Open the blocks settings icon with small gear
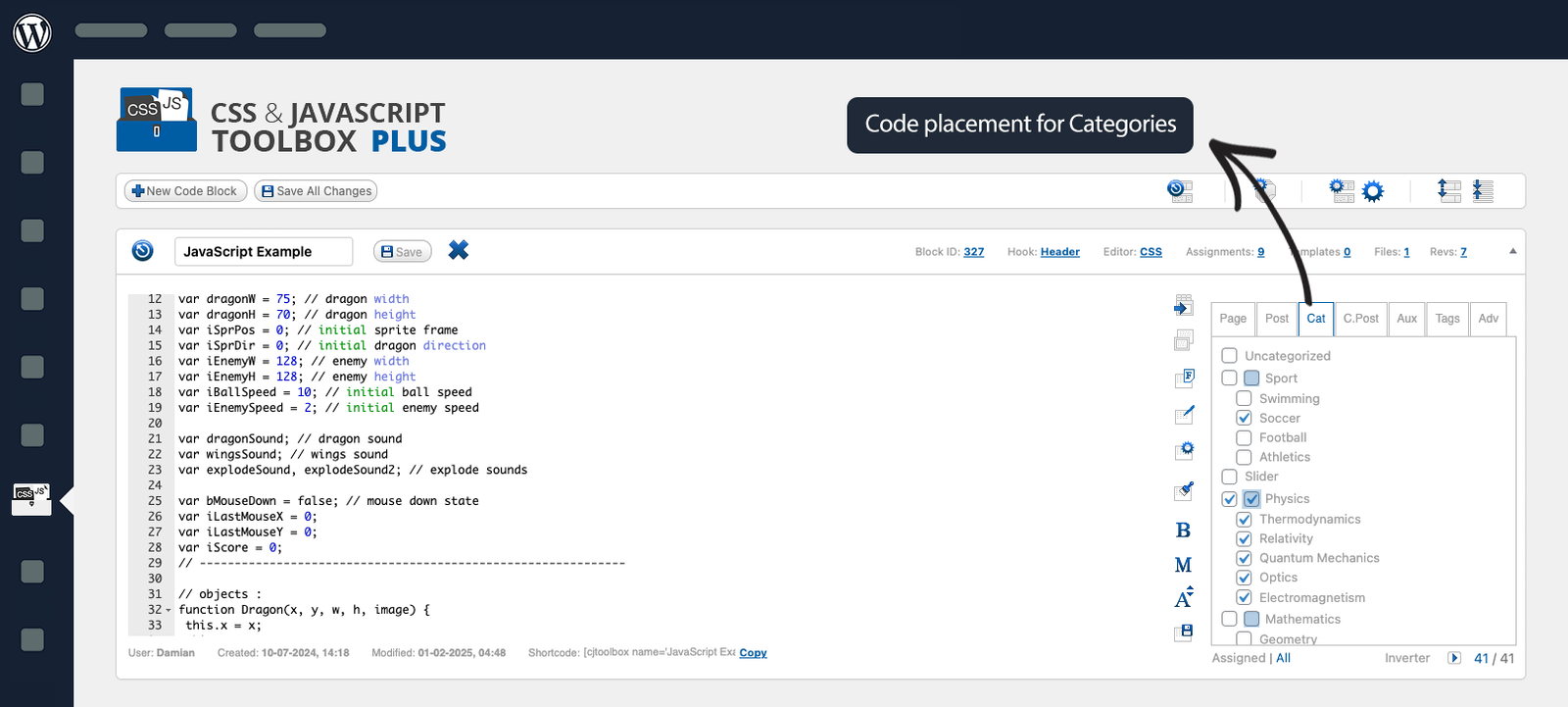Image resolution: width=1568 pixels, height=707 pixels. tap(1341, 191)
